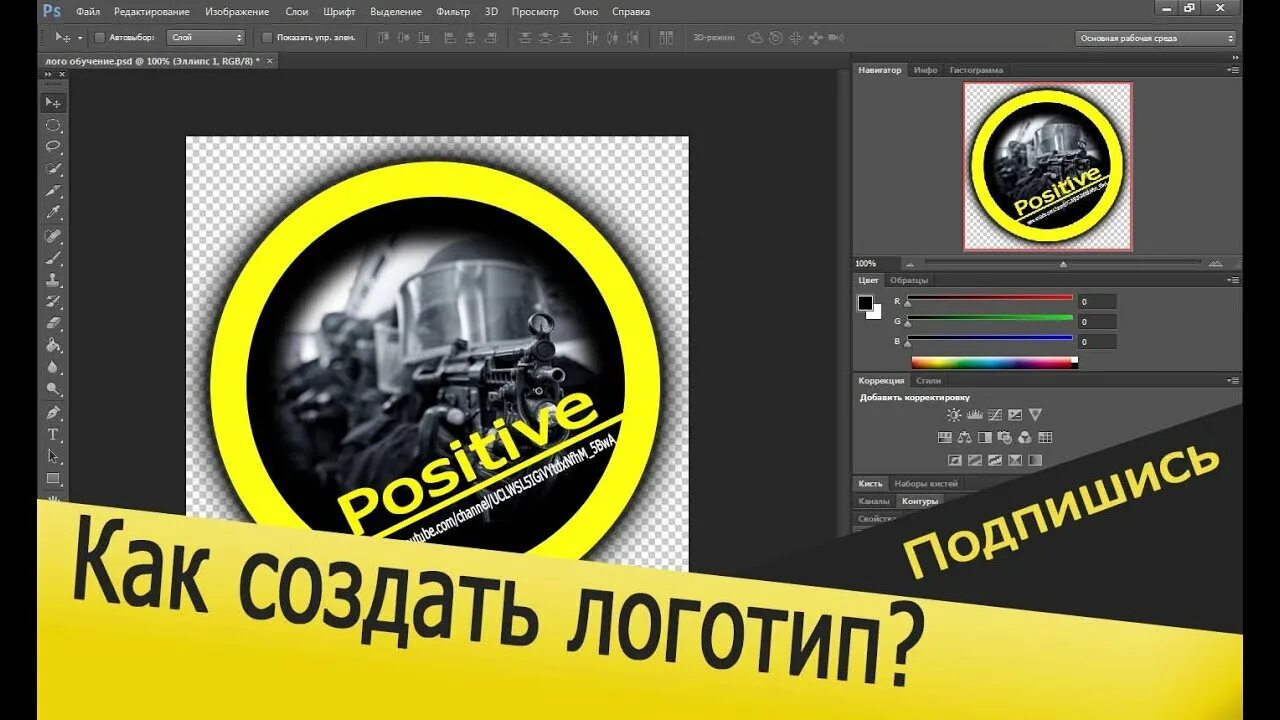
Task: Select the Clone Stamp tool
Action: pos(54,280)
